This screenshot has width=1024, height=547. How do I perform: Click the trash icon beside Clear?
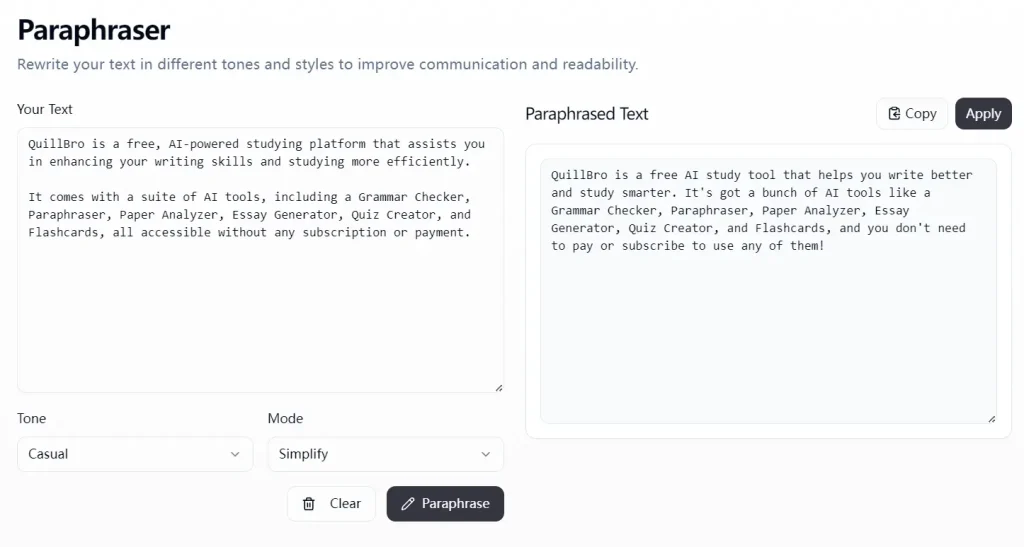coord(309,504)
